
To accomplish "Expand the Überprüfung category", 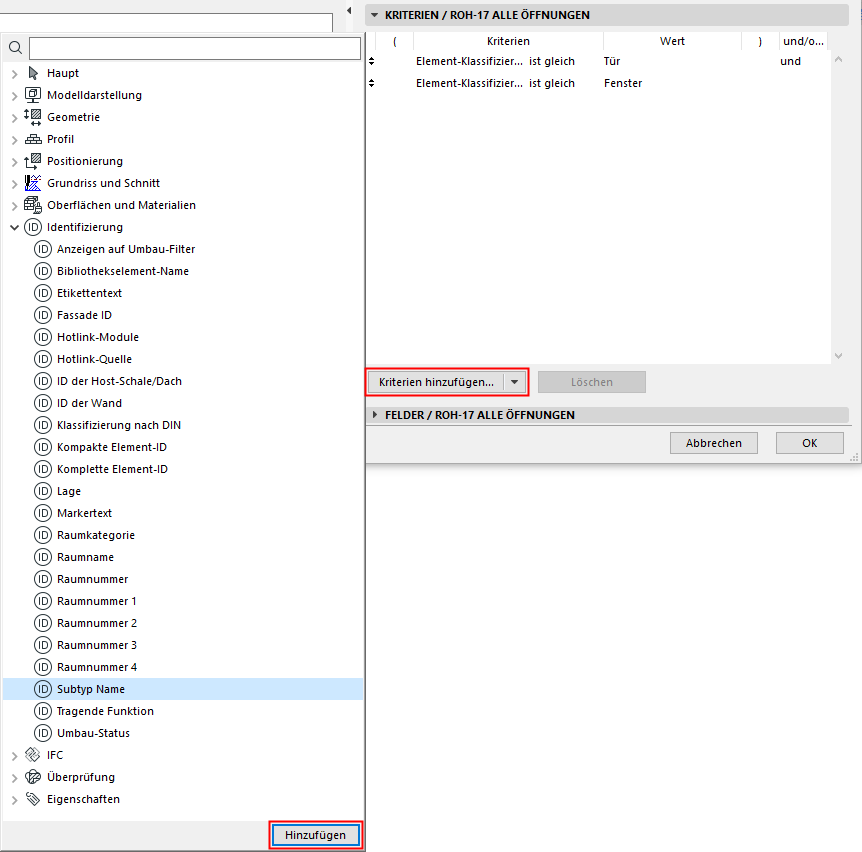I will (15, 778).
